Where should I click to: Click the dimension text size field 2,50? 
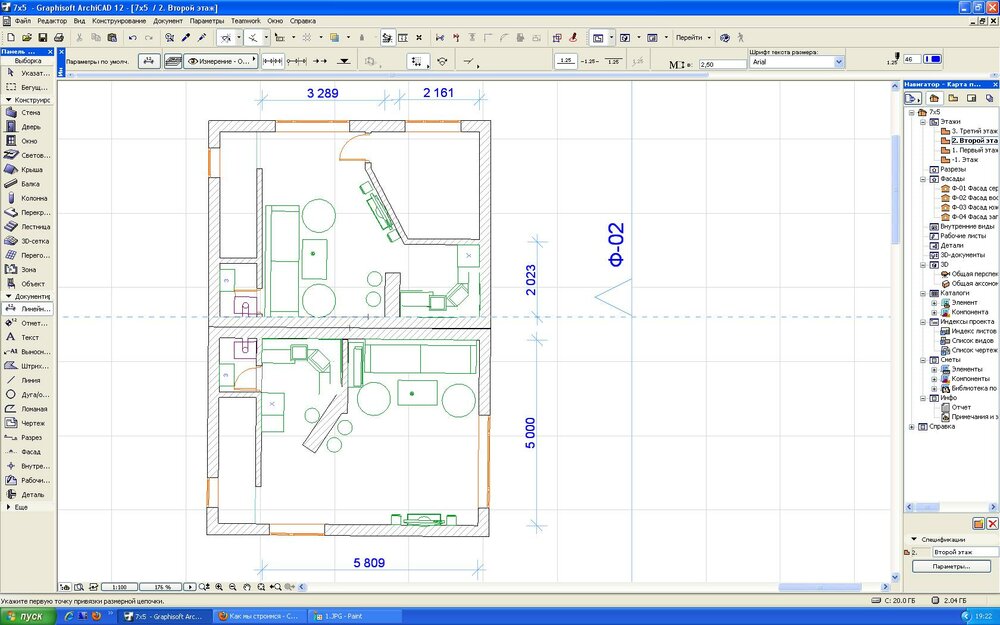coord(719,63)
